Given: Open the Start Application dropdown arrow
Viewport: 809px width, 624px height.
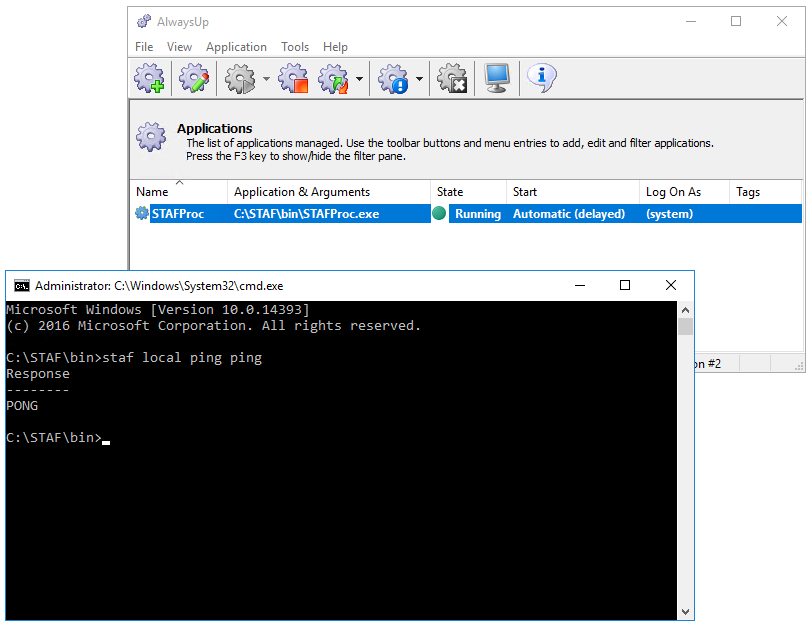Looking at the screenshot, I should click(x=266, y=79).
